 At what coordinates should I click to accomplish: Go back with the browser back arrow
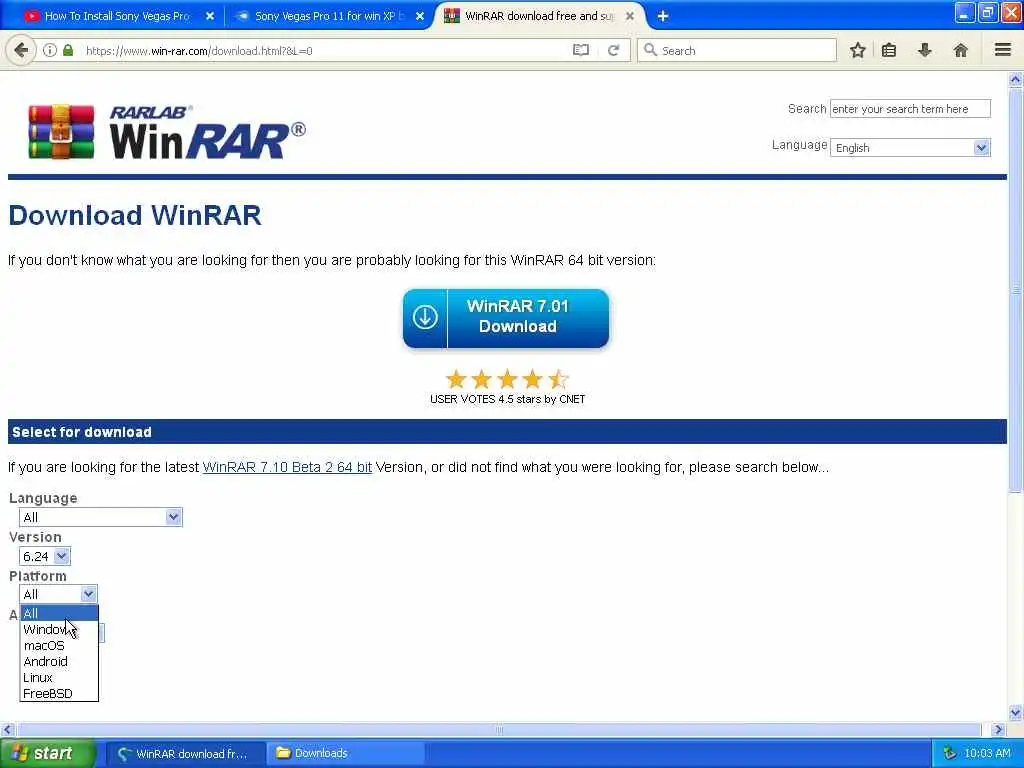(21, 50)
